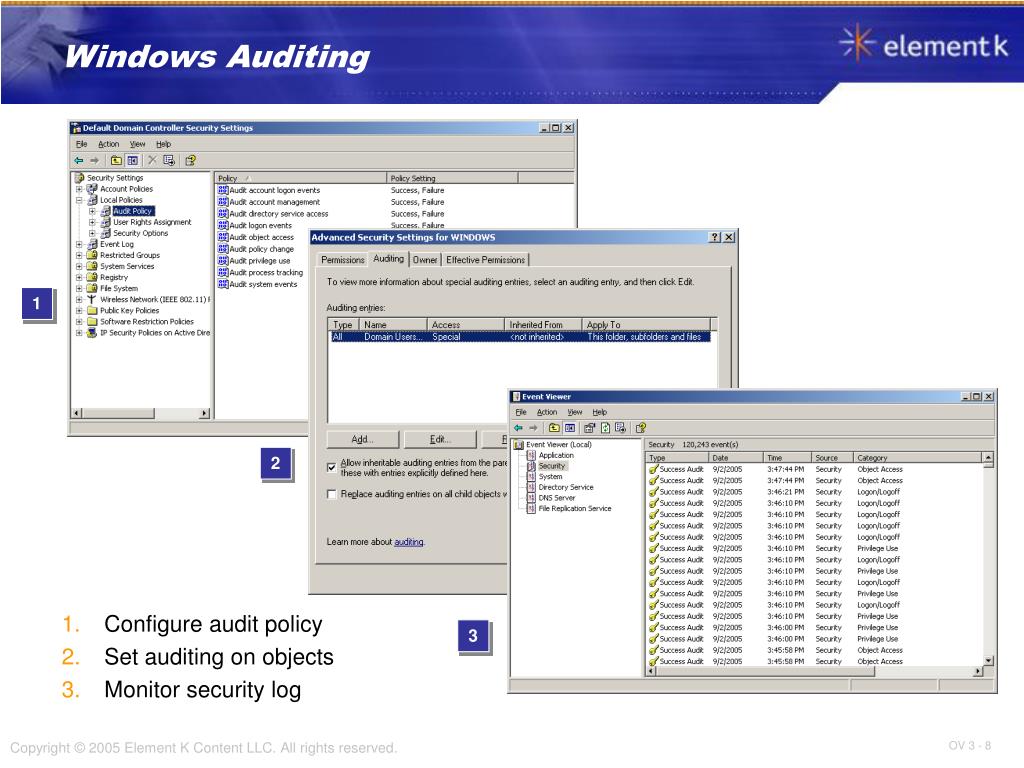Image resolution: width=1024 pixels, height=768 pixels.
Task: Select Audit Policy in Local Policies tree
Action: 133,211
